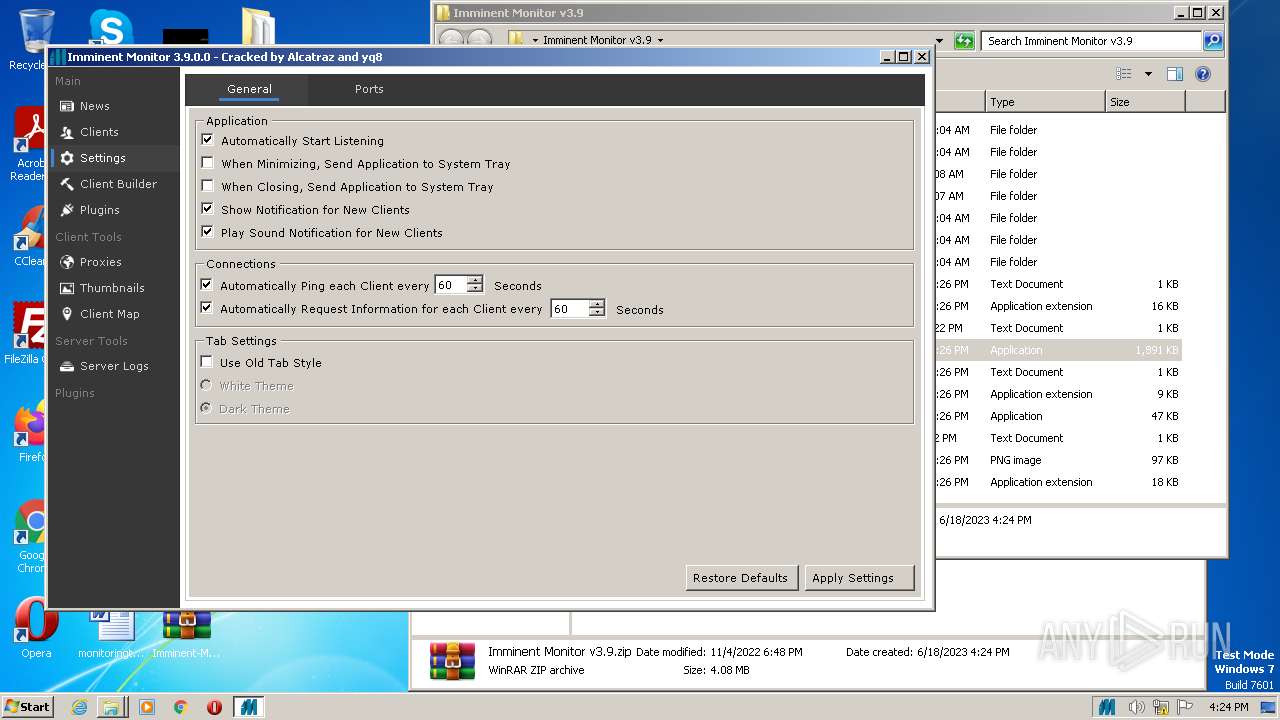This screenshot has width=1280, height=720.
Task: Click Imminent Monitor v3.9 address breadcrumb
Action: click(x=596, y=41)
